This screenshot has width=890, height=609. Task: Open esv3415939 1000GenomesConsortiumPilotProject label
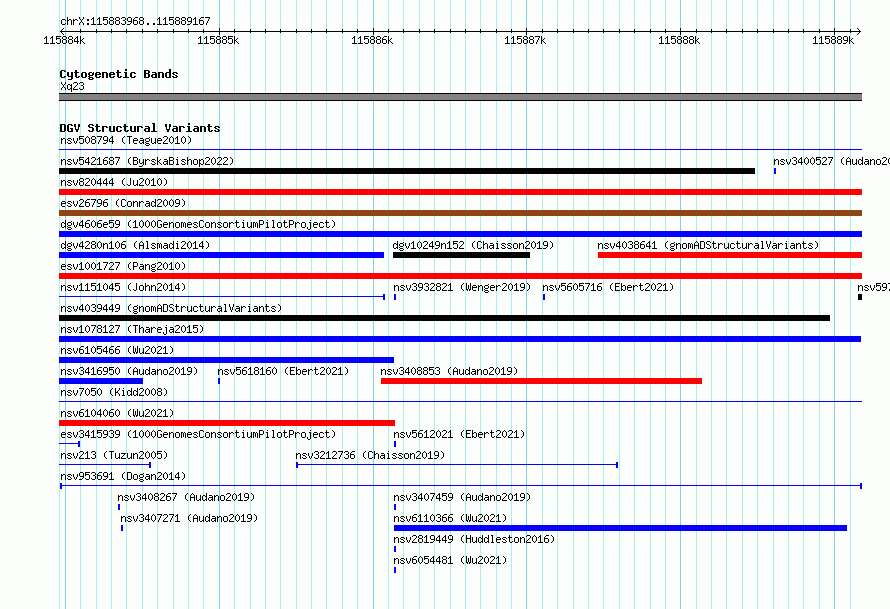tap(198, 434)
